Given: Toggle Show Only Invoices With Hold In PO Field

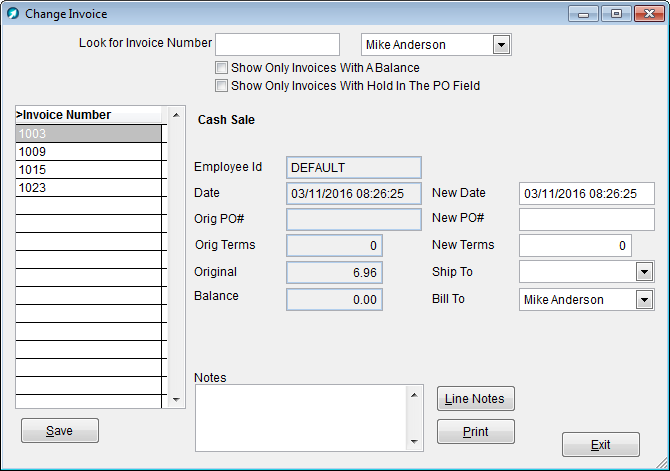Looking at the screenshot, I should click(x=222, y=86).
